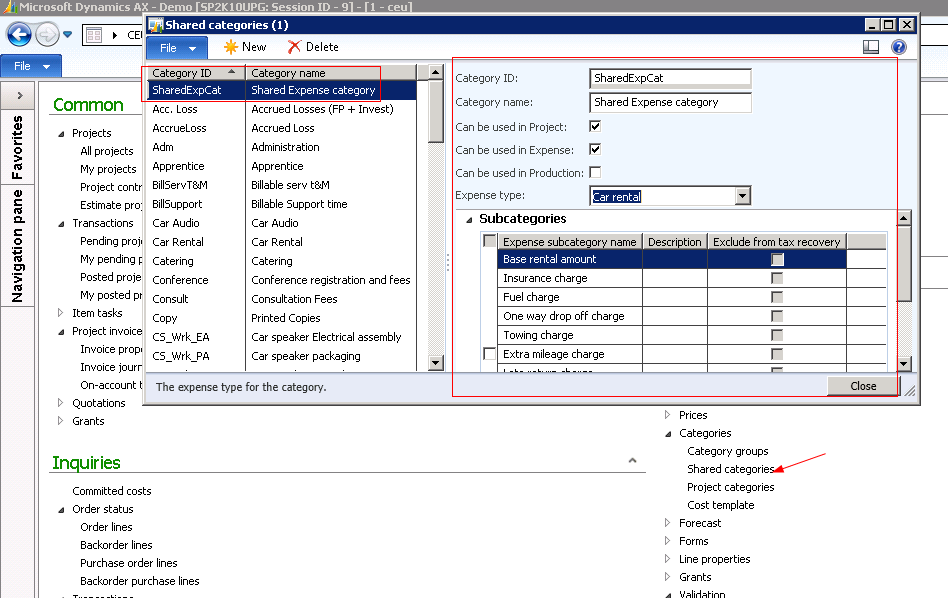
Task: Expand the Forecast tree node
Action: [x=669, y=523]
